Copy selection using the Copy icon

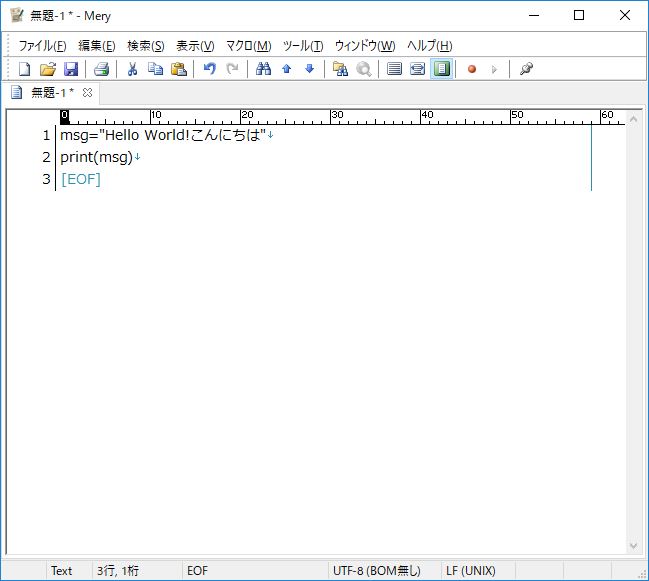coord(156,69)
